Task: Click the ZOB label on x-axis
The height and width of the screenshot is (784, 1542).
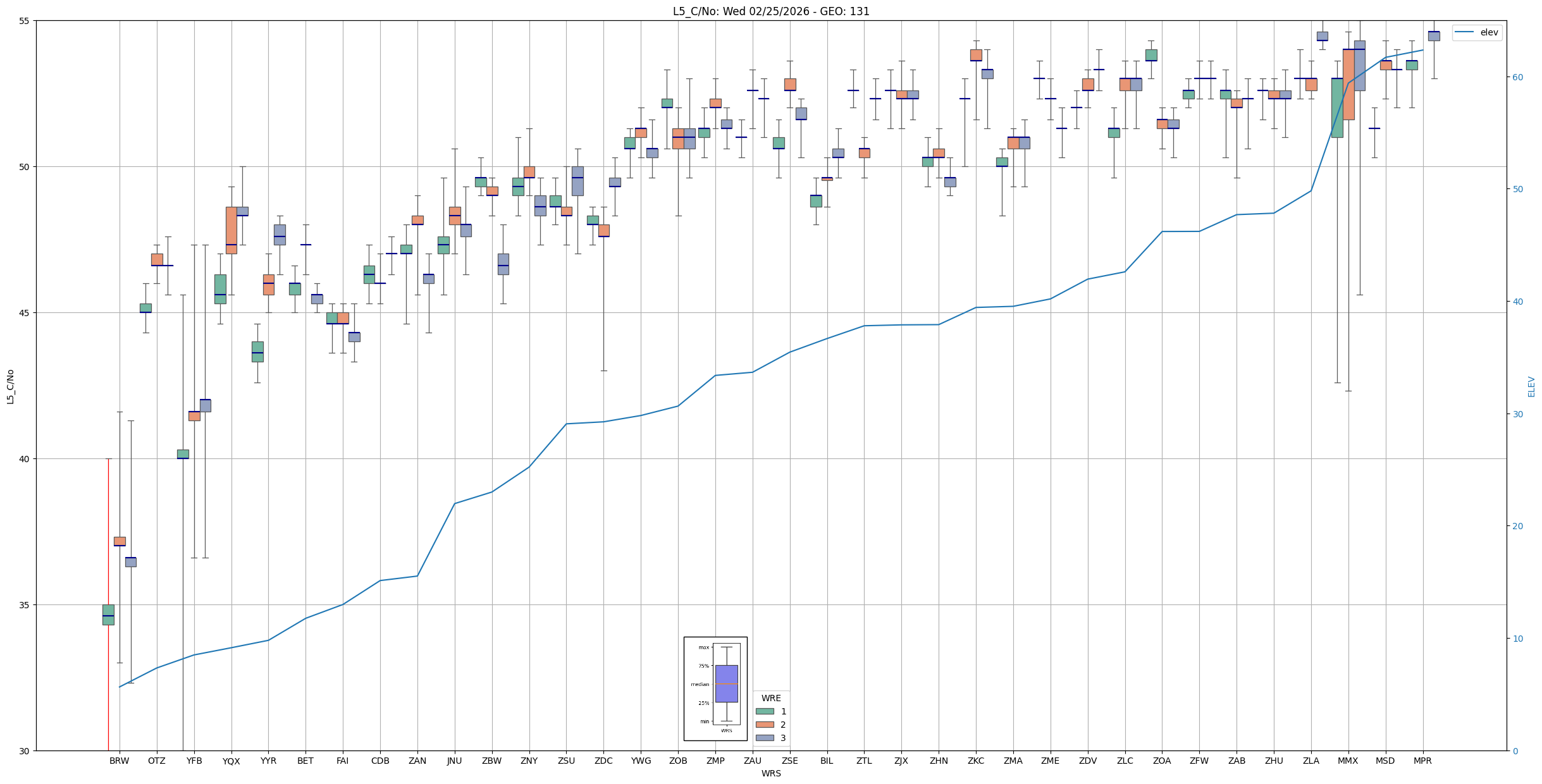Action: [x=678, y=761]
